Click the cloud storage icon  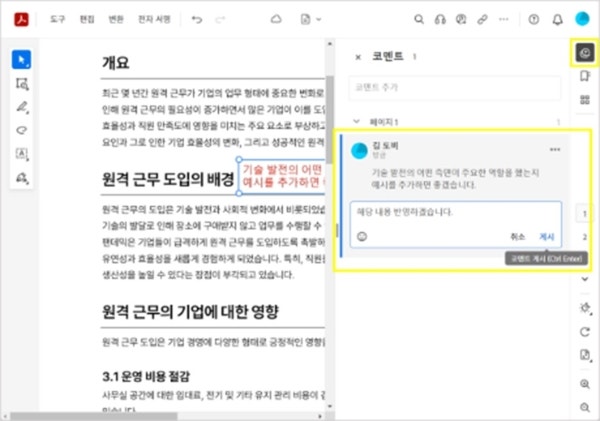tap(276, 19)
